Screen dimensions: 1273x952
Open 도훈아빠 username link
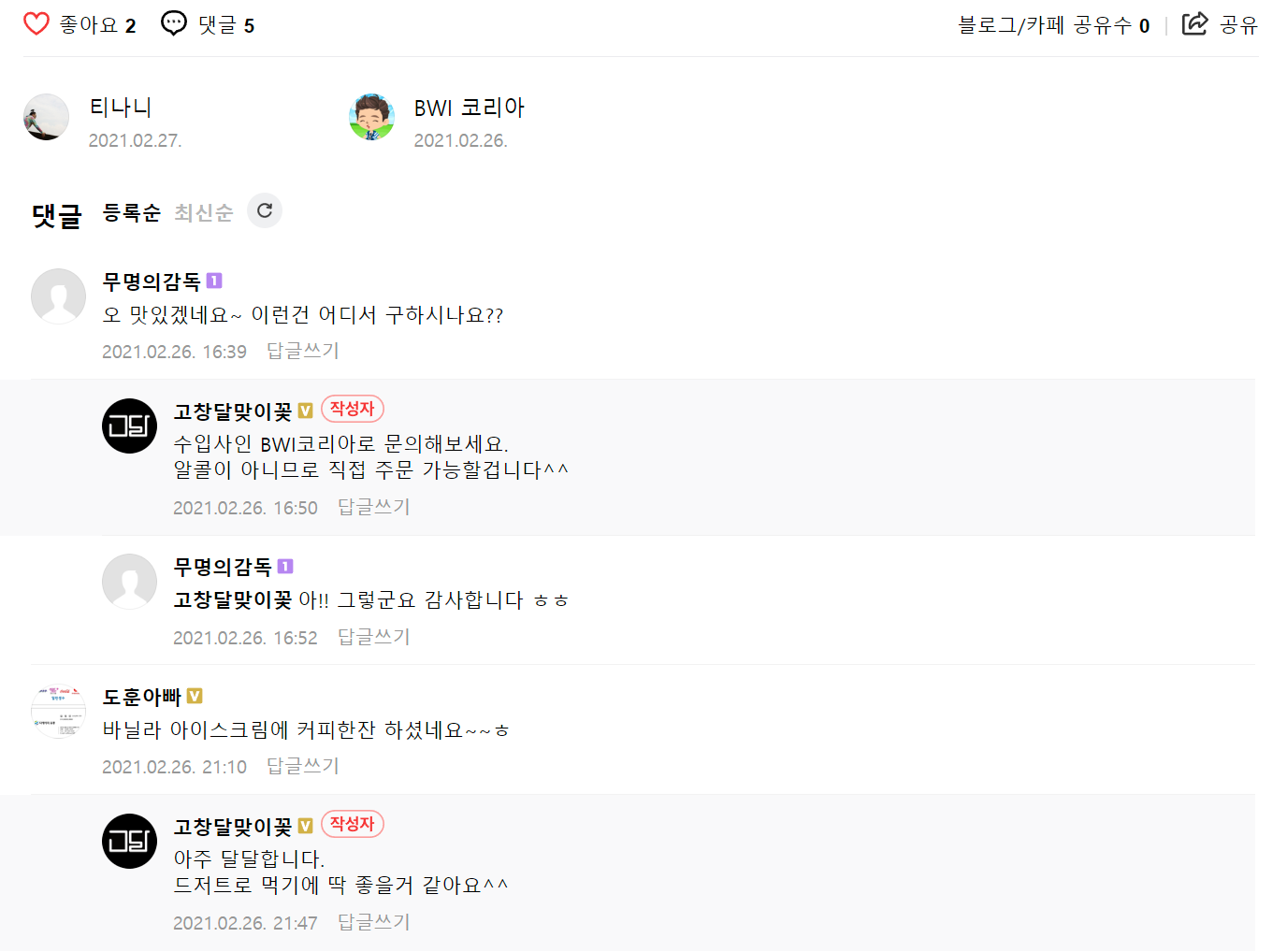pos(141,697)
